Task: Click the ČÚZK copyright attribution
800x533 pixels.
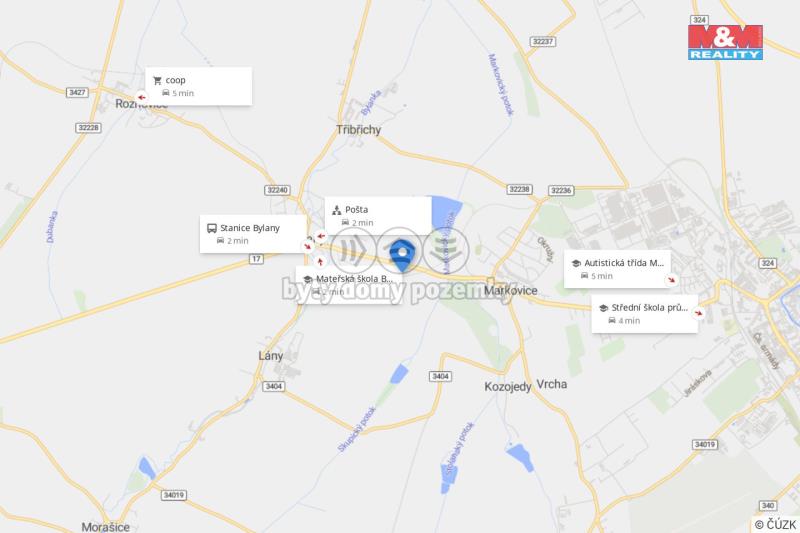Action: (x=775, y=525)
